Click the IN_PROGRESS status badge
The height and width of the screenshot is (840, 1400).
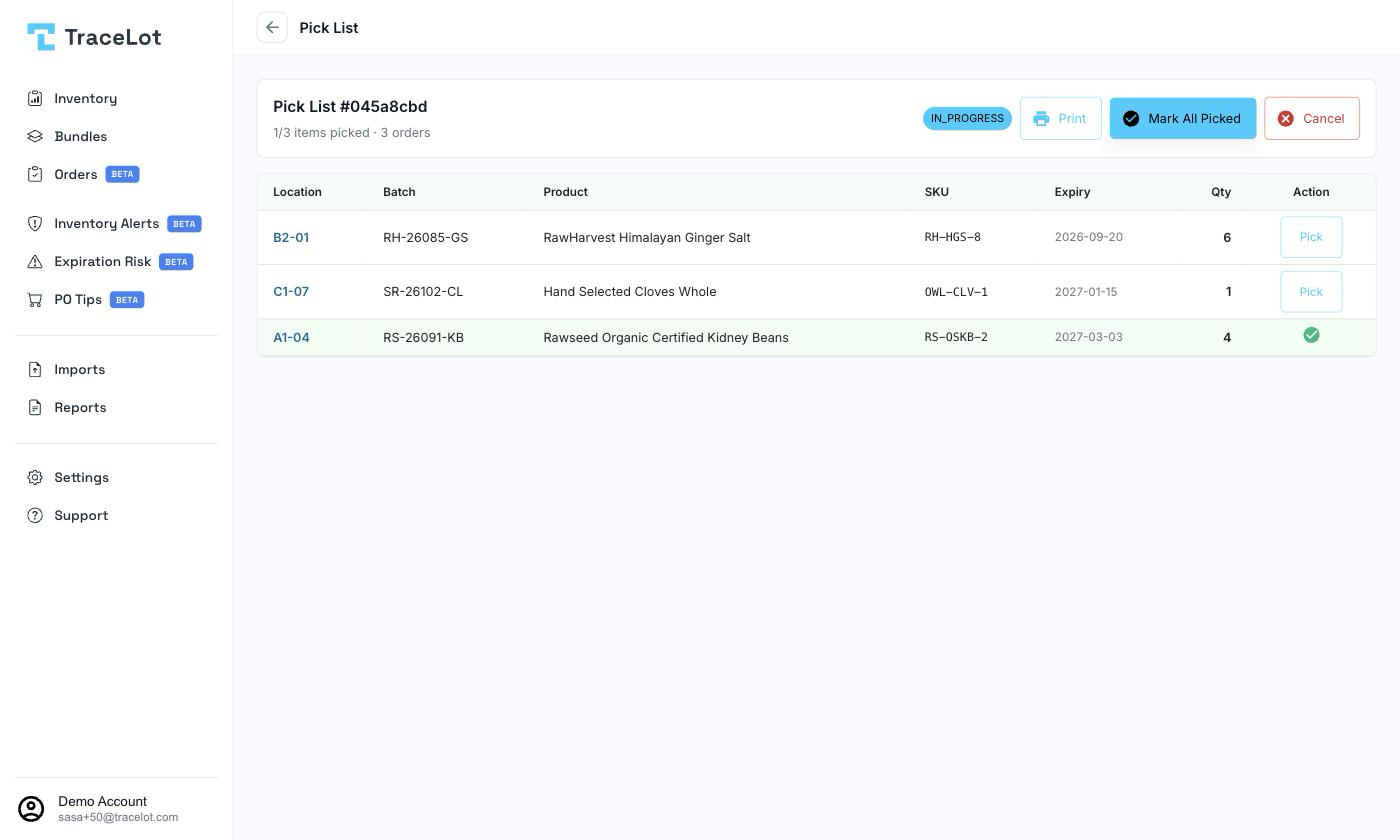(x=967, y=118)
